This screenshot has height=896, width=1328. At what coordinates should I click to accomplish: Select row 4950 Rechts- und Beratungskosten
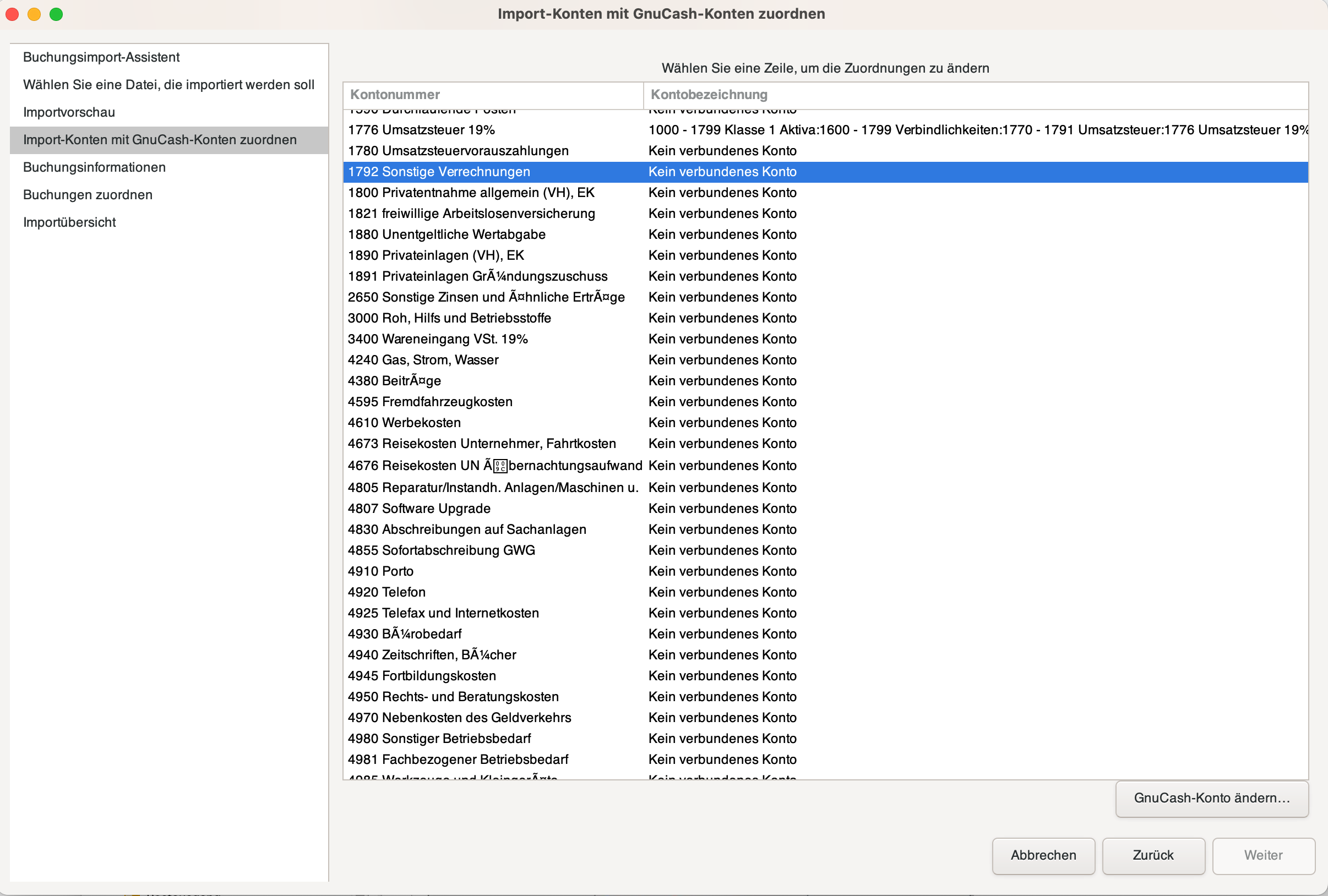coord(825,697)
